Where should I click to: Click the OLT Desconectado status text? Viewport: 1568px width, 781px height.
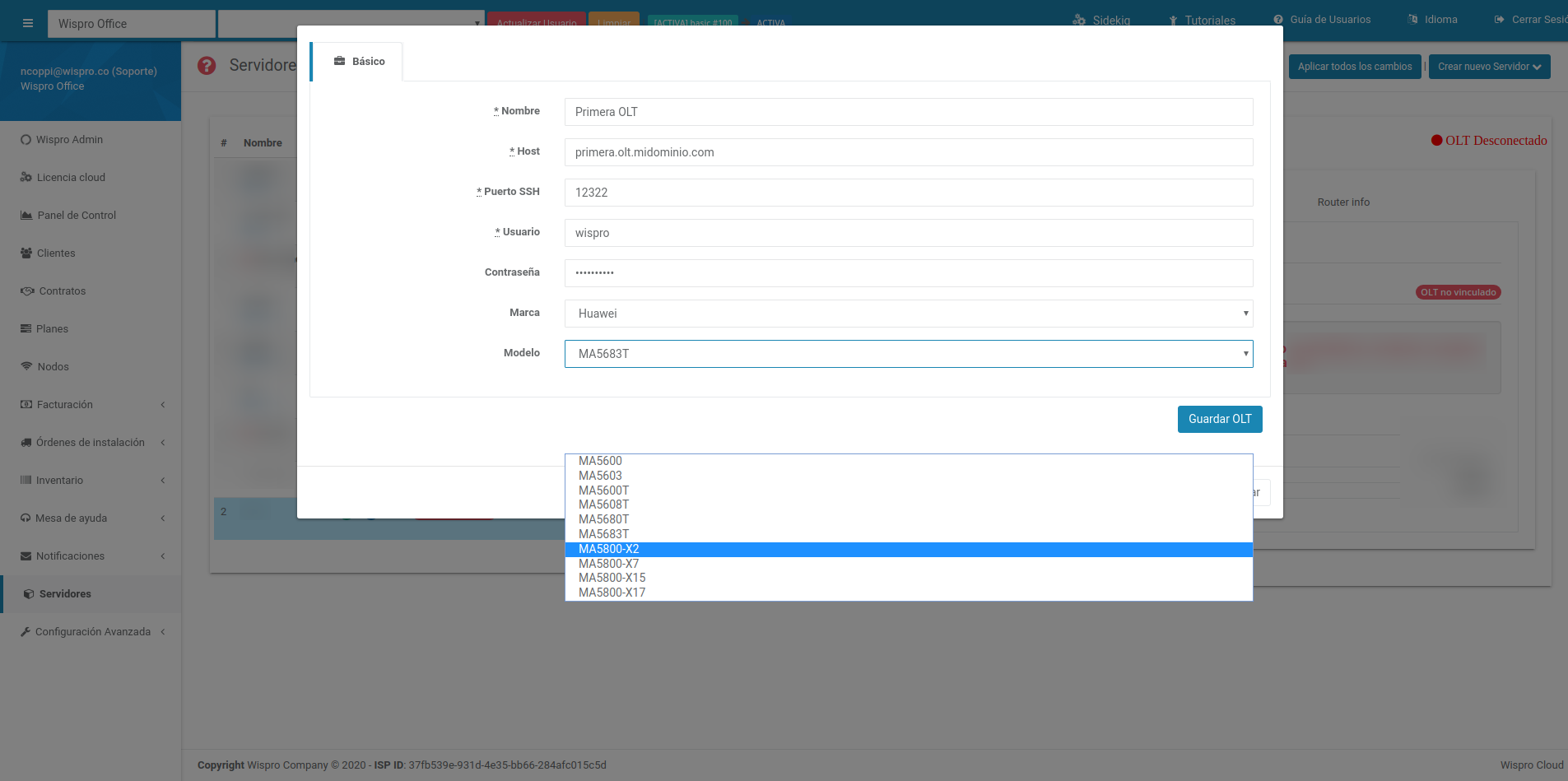click(x=1496, y=141)
